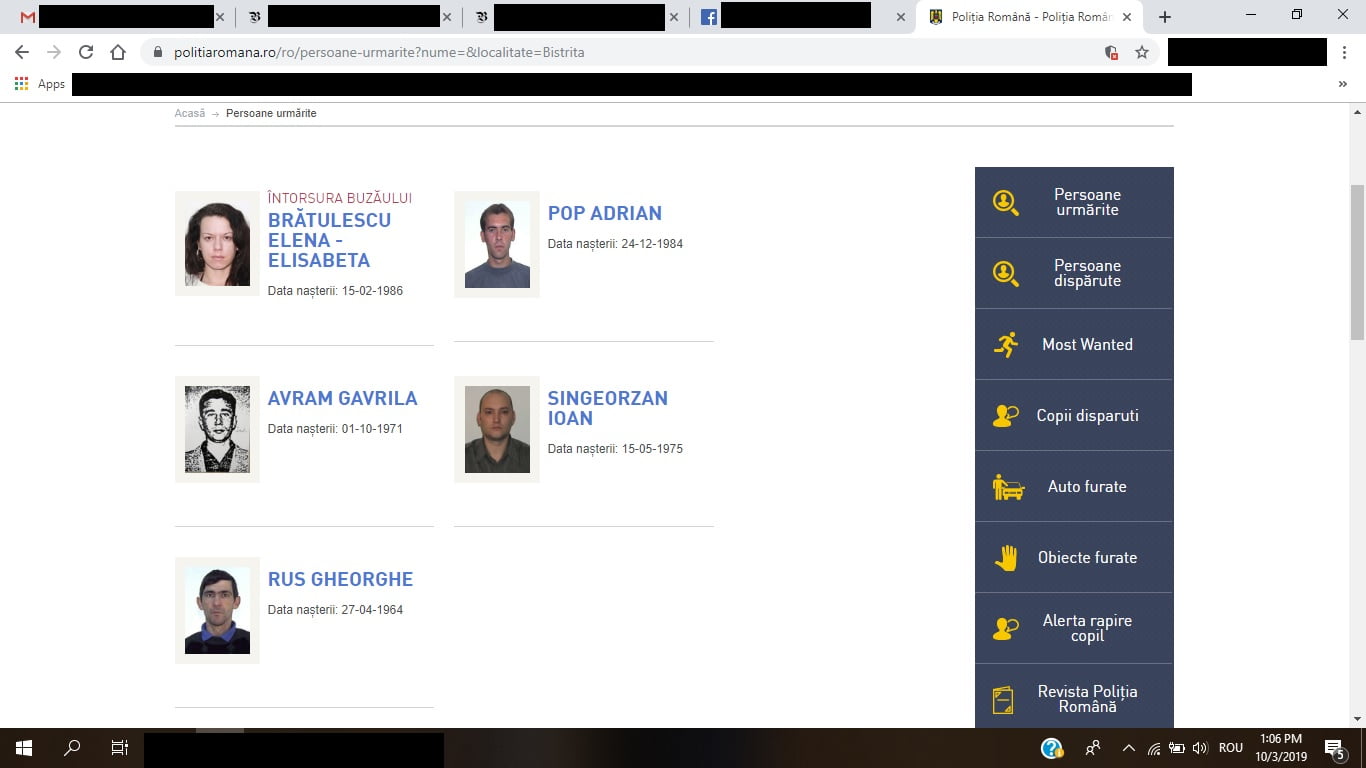Open Task View on the taskbar
This screenshot has width=1366, height=768.
(120, 748)
